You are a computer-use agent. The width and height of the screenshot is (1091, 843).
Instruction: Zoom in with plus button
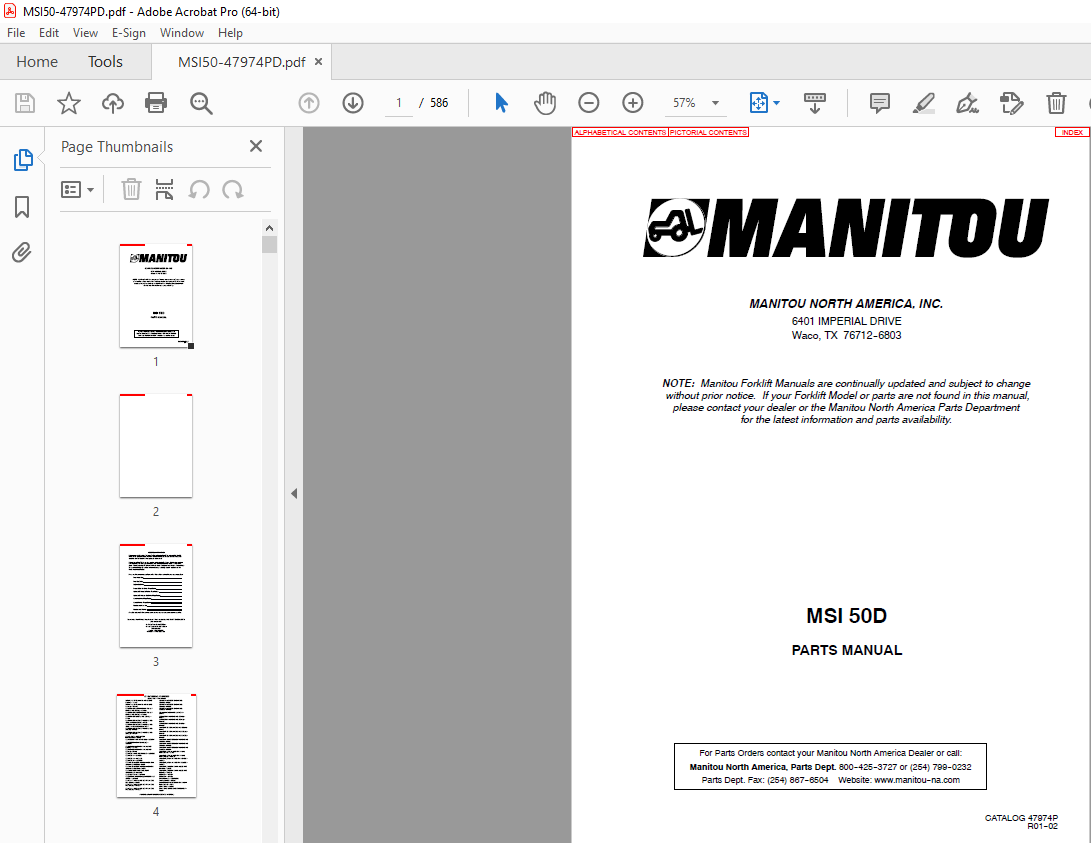coord(632,103)
